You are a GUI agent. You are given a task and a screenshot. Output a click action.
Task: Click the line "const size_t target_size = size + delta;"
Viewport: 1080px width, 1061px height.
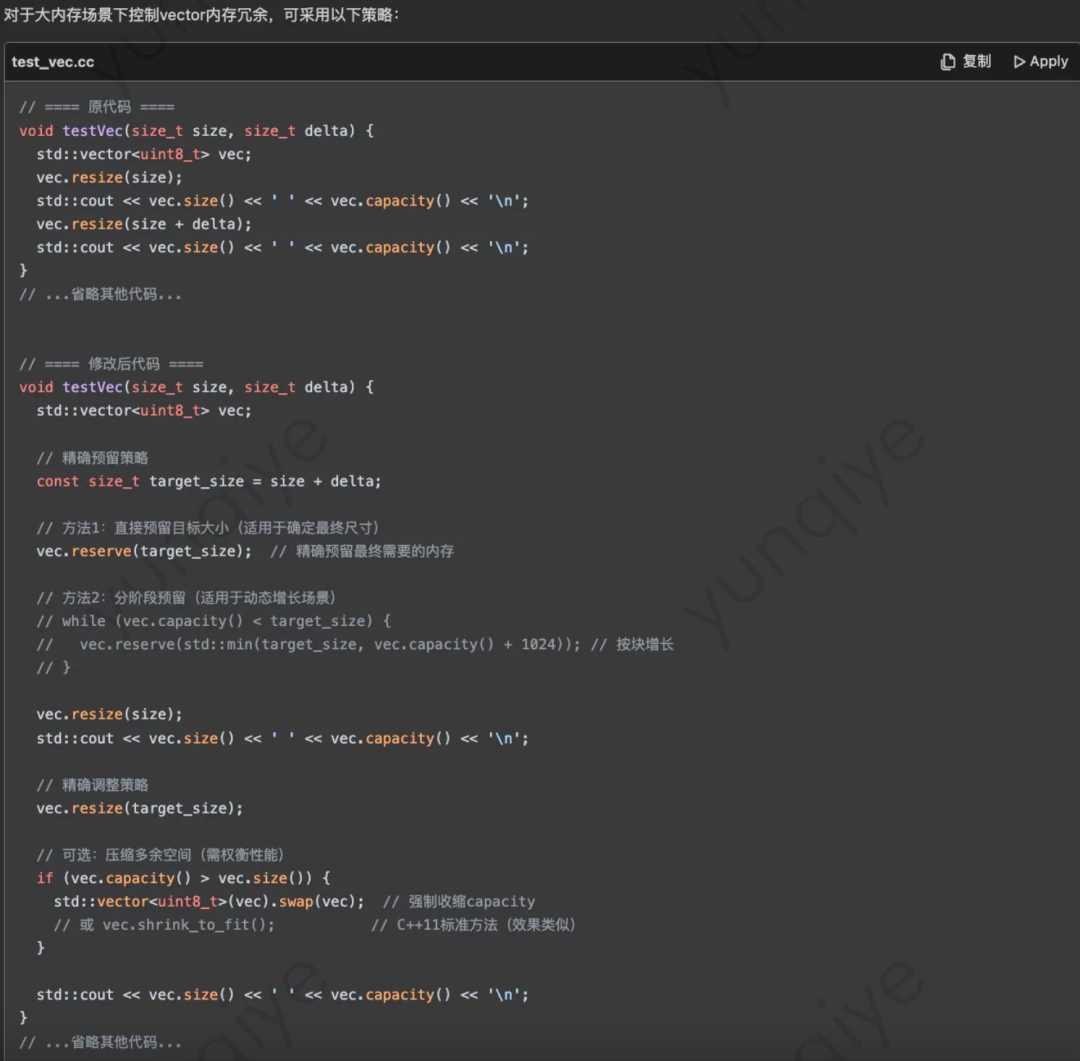pyautogui.click(x=209, y=481)
